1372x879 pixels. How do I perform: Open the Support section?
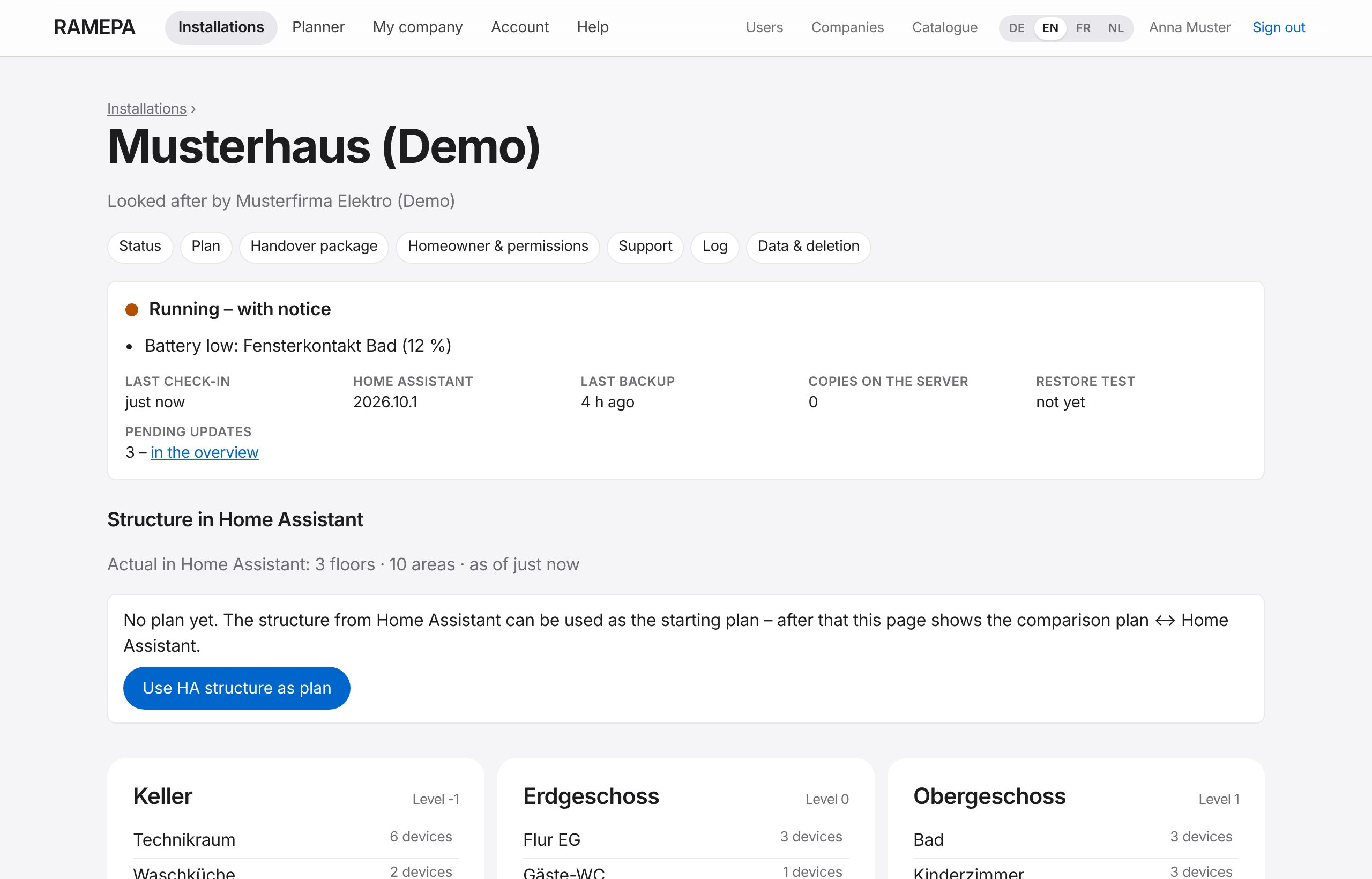[645, 247]
